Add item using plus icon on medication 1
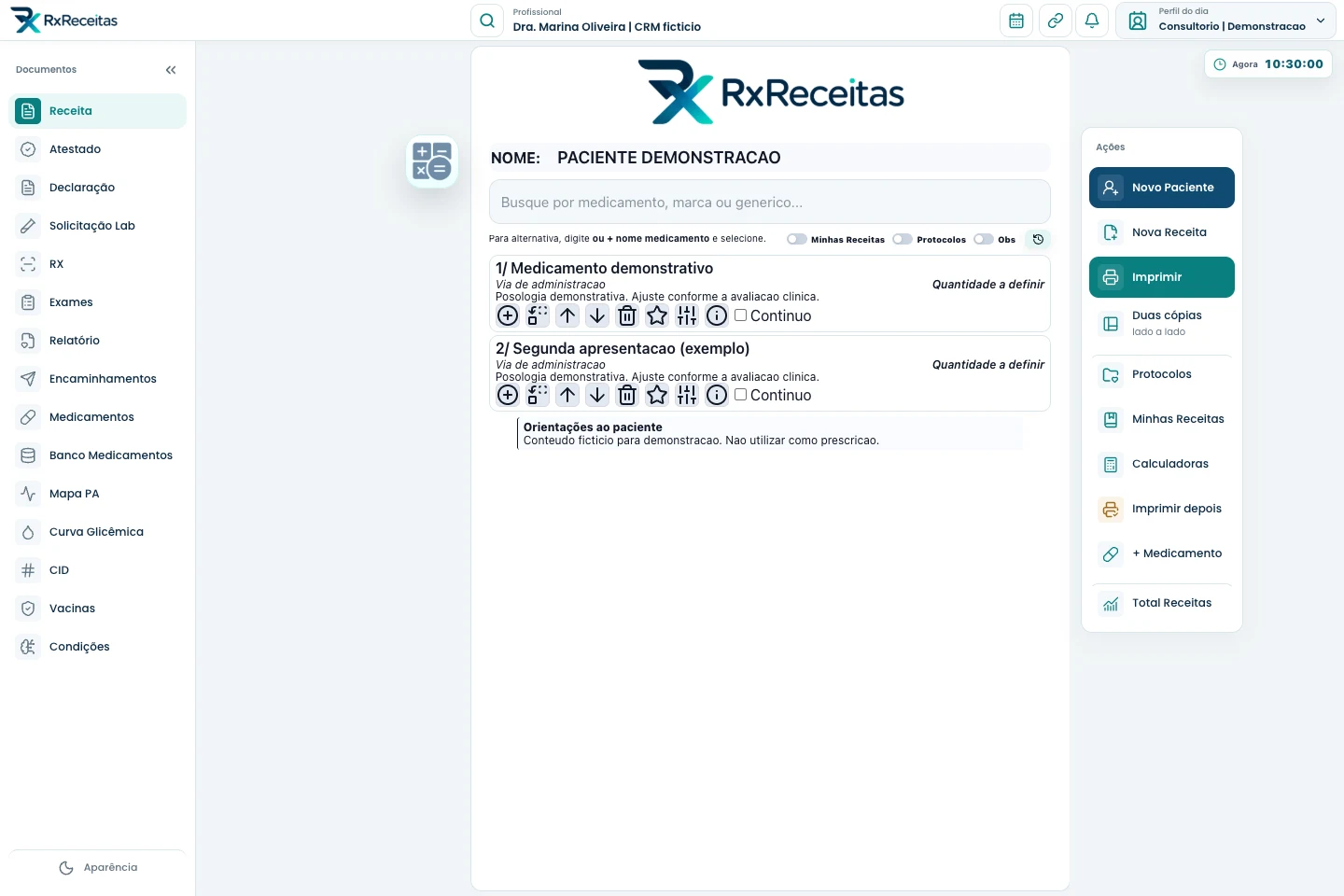 point(508,315)
